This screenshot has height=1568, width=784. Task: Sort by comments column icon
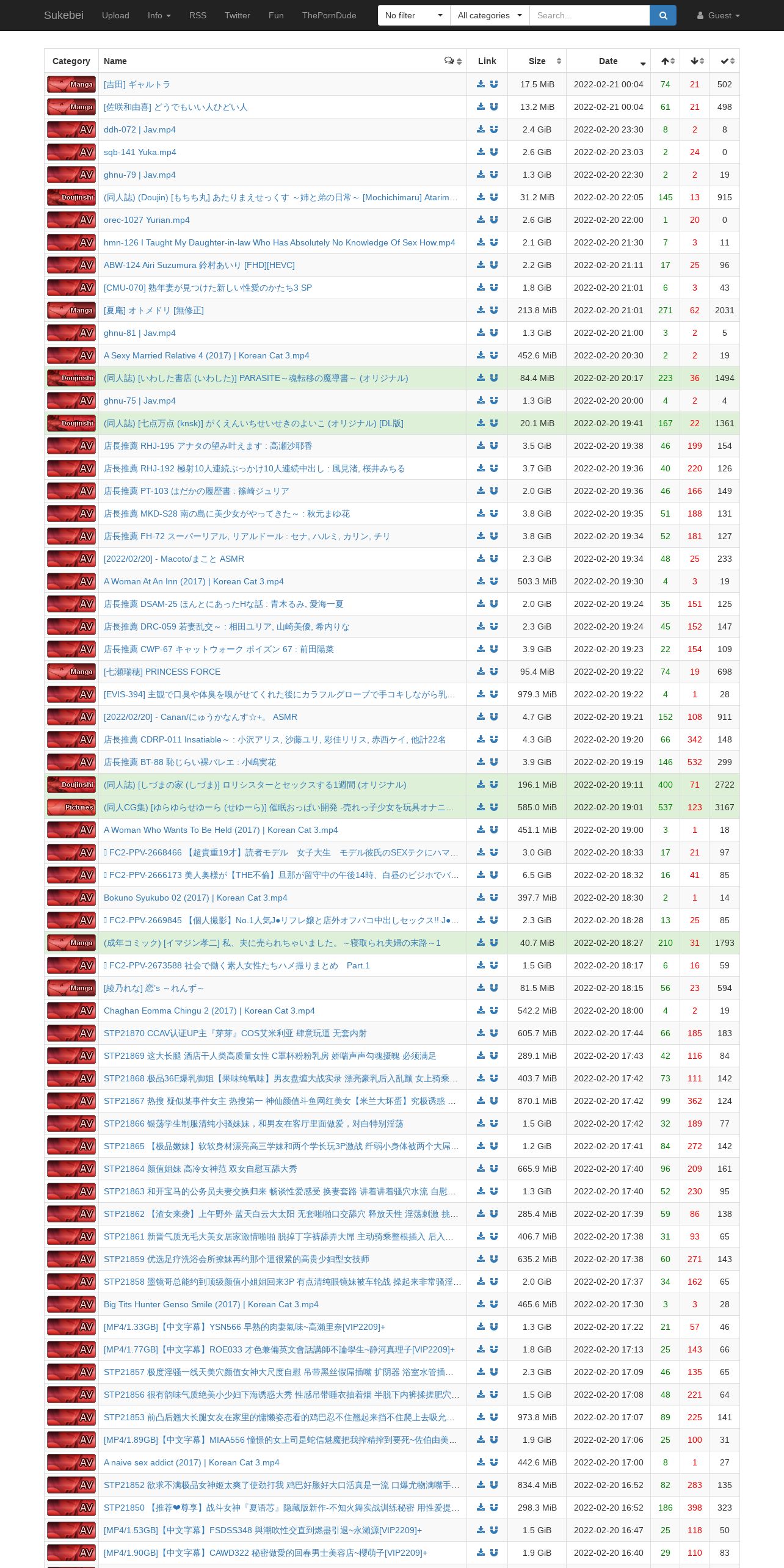coord(453,61)
